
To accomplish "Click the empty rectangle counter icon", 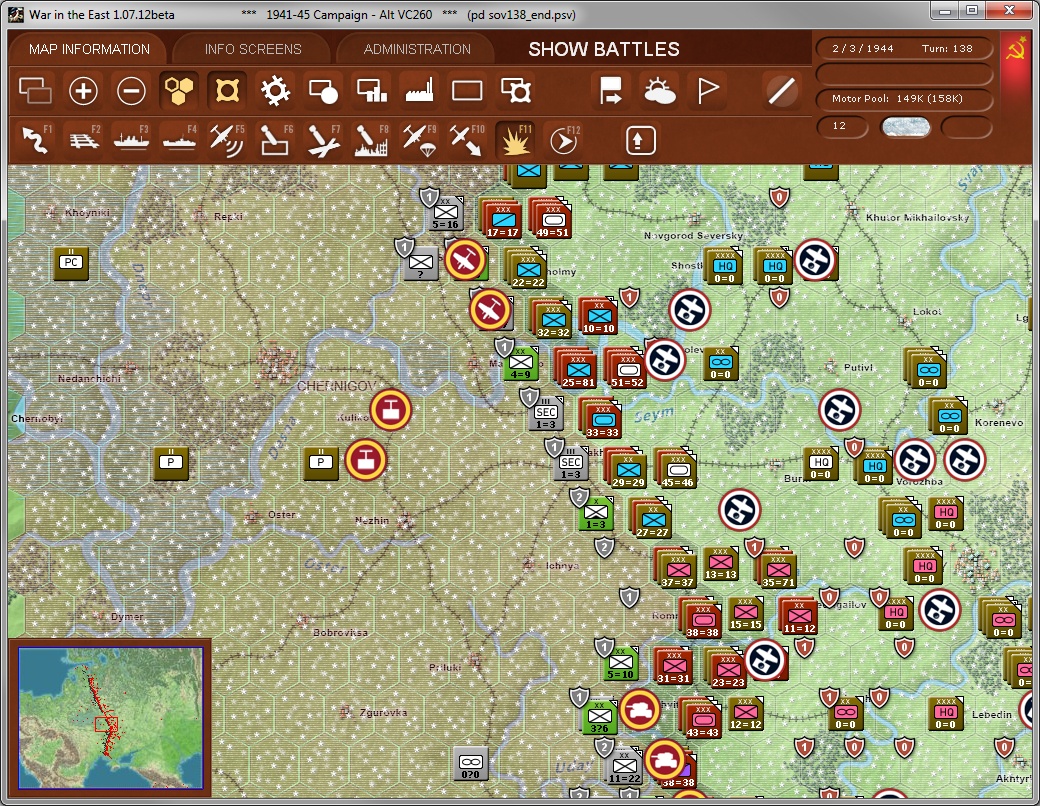I will (467, 90).
